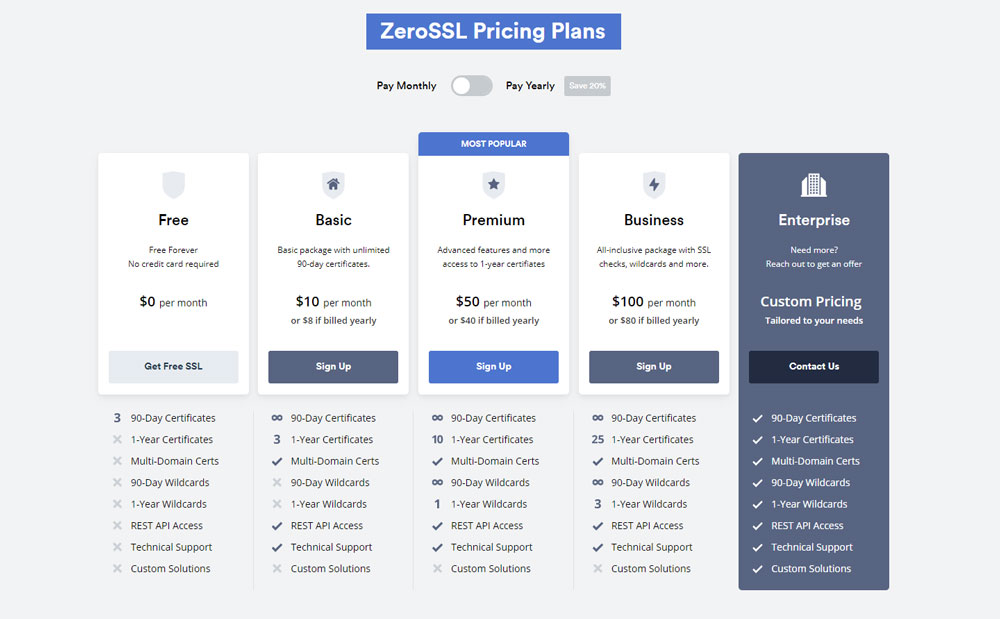Click the ZeroSSL Pricing Plans heading
The image size is (1000, 619).
493,32
